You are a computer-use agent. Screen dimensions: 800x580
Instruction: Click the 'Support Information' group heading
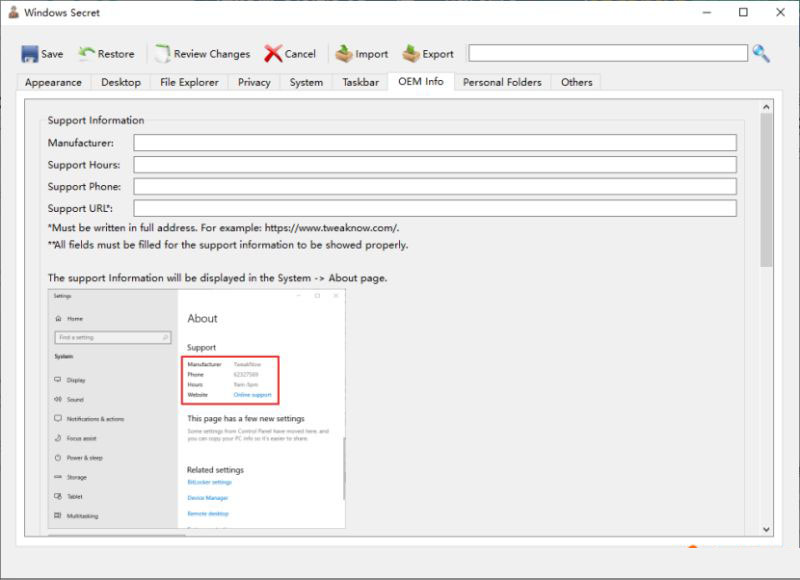[x=96, y=120]
